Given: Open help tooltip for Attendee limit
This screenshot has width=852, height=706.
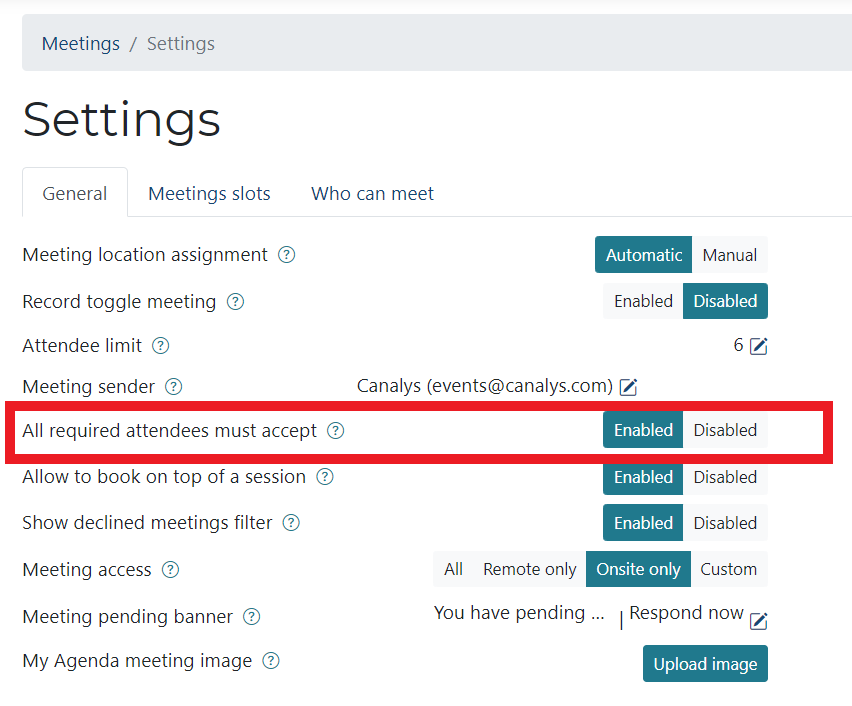Looking at the screenshot, I should click(x=160, y=346).
